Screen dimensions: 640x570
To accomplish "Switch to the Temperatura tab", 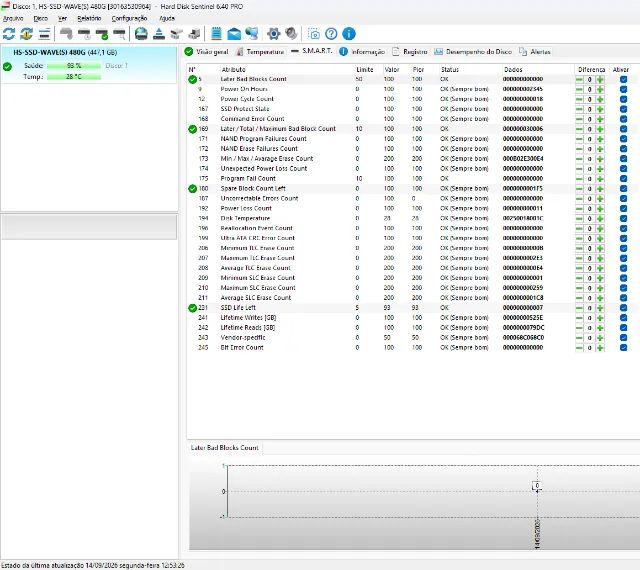I will 260,52.
